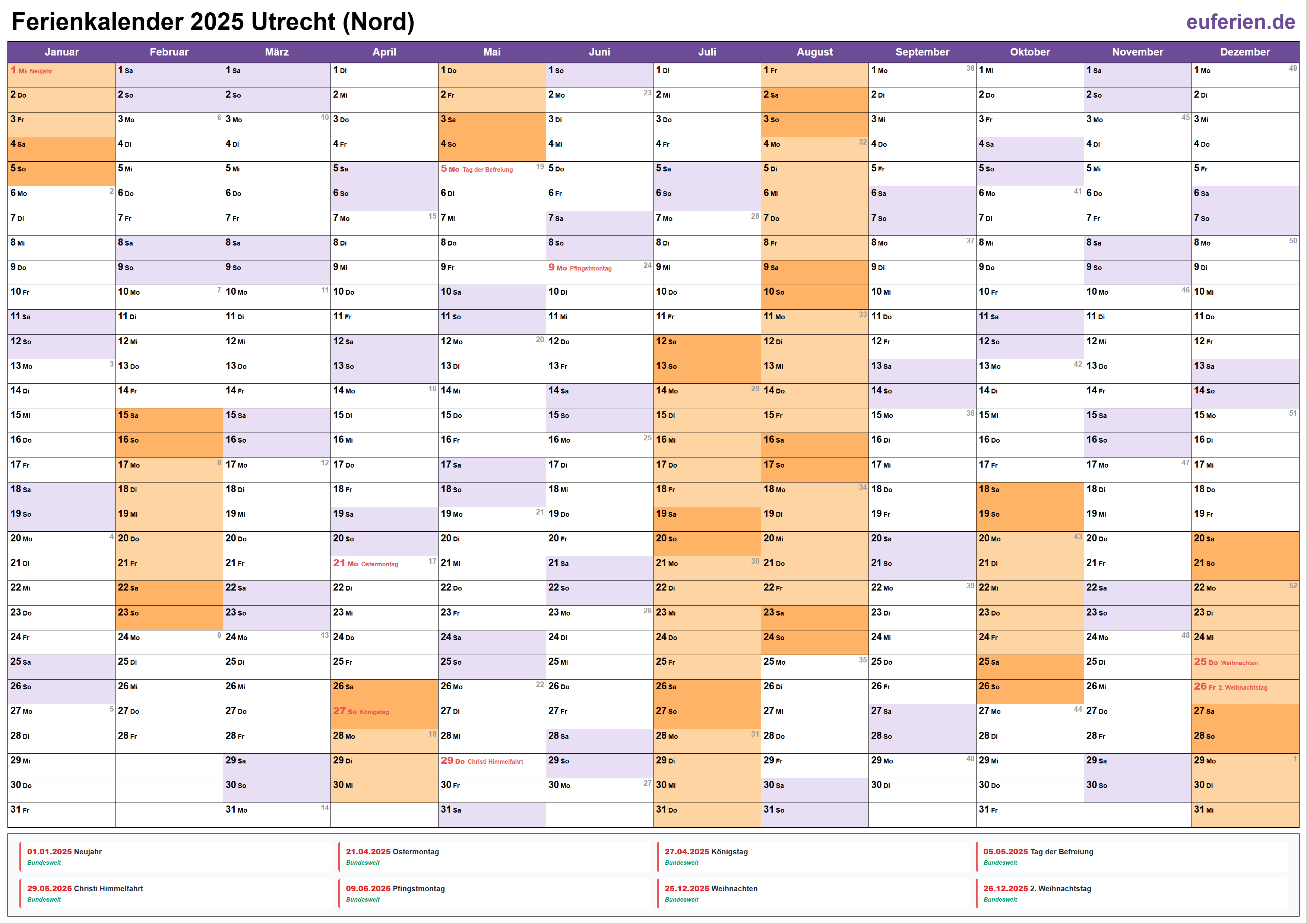This screenshot has width=1307, height=924.
Task: Click the Ferienkalender 2025 Utrecht title
Action: 213,22
